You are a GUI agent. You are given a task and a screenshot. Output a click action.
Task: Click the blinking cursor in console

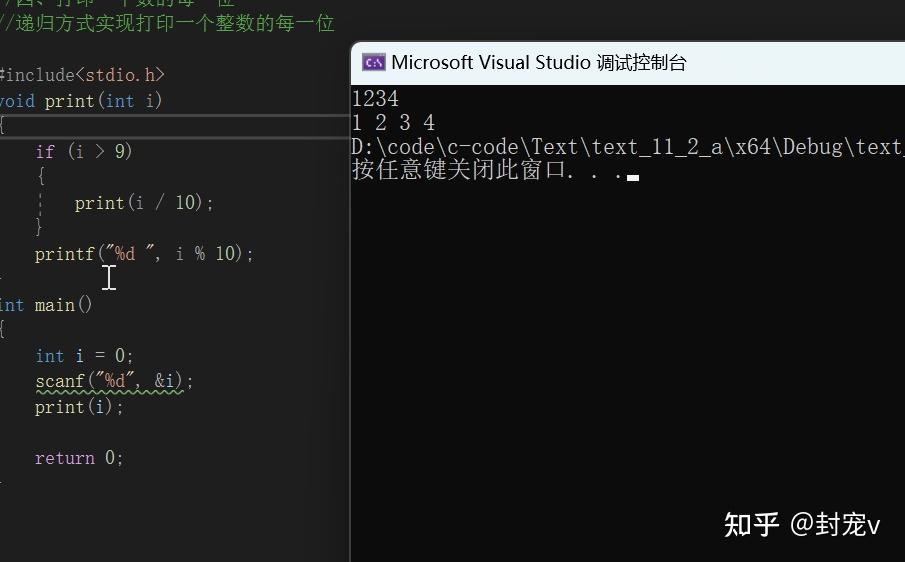pyautogui.click(x=633, y=177)
